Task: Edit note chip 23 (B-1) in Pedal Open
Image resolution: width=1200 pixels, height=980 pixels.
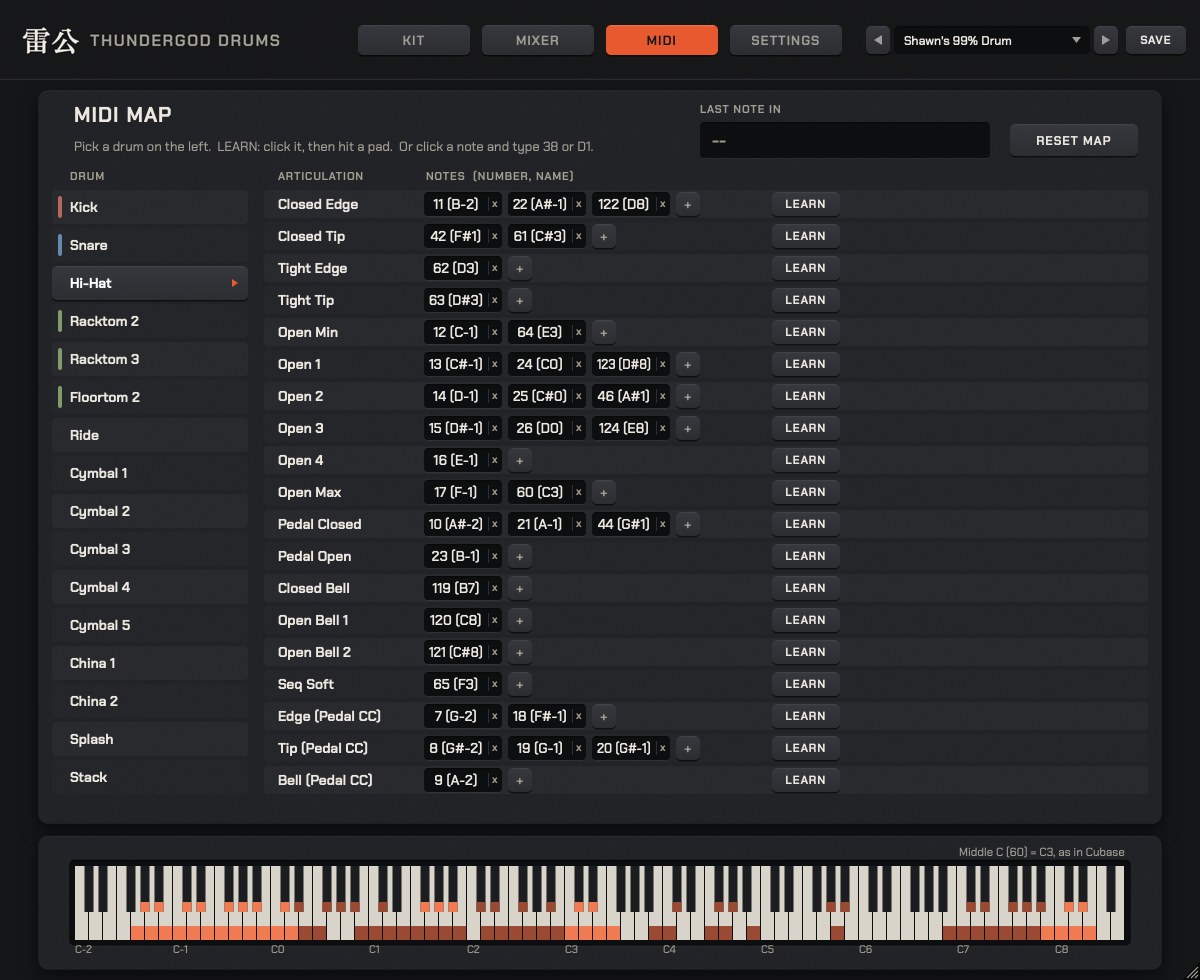Action: tap(456, 556)
